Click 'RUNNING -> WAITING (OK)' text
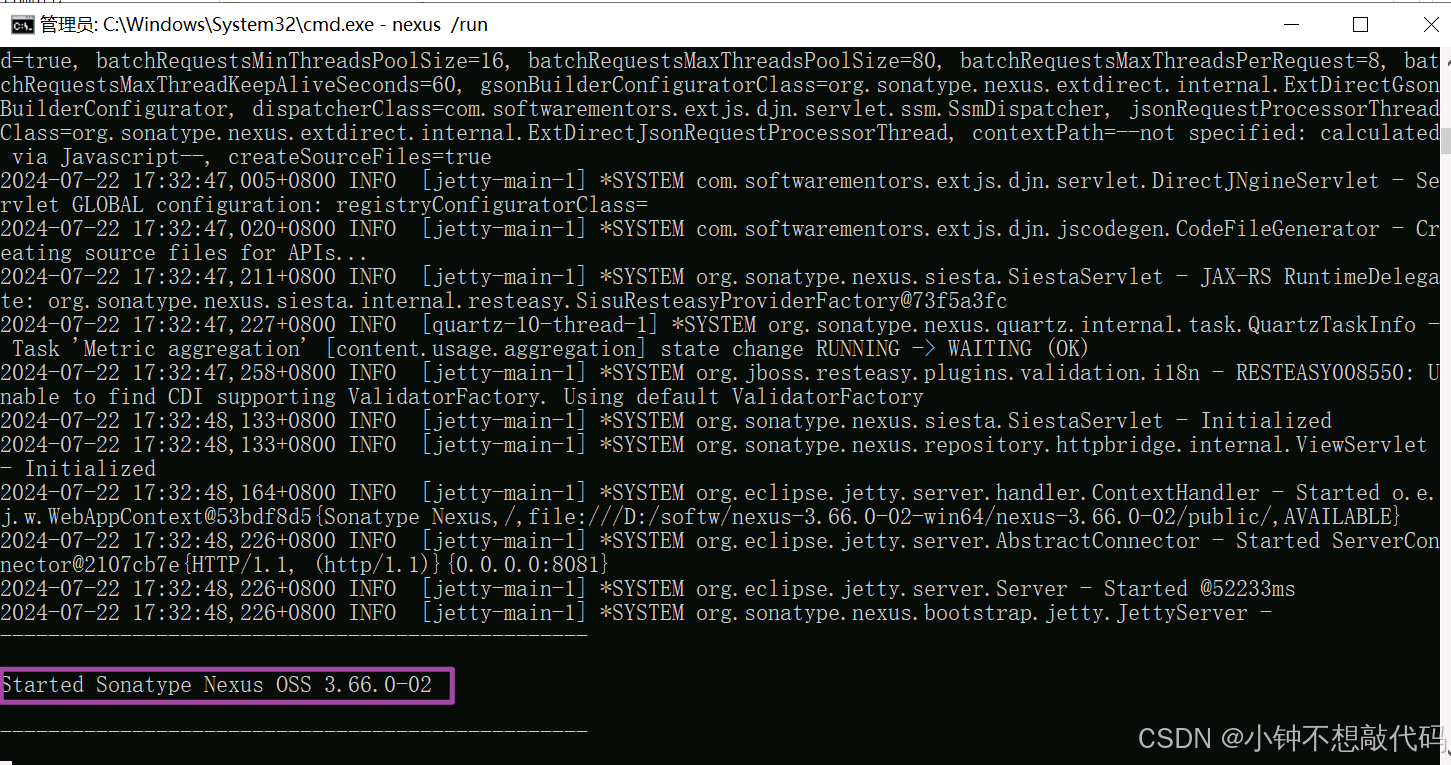This screenshot has height=765, width=1451. [952, 349]
